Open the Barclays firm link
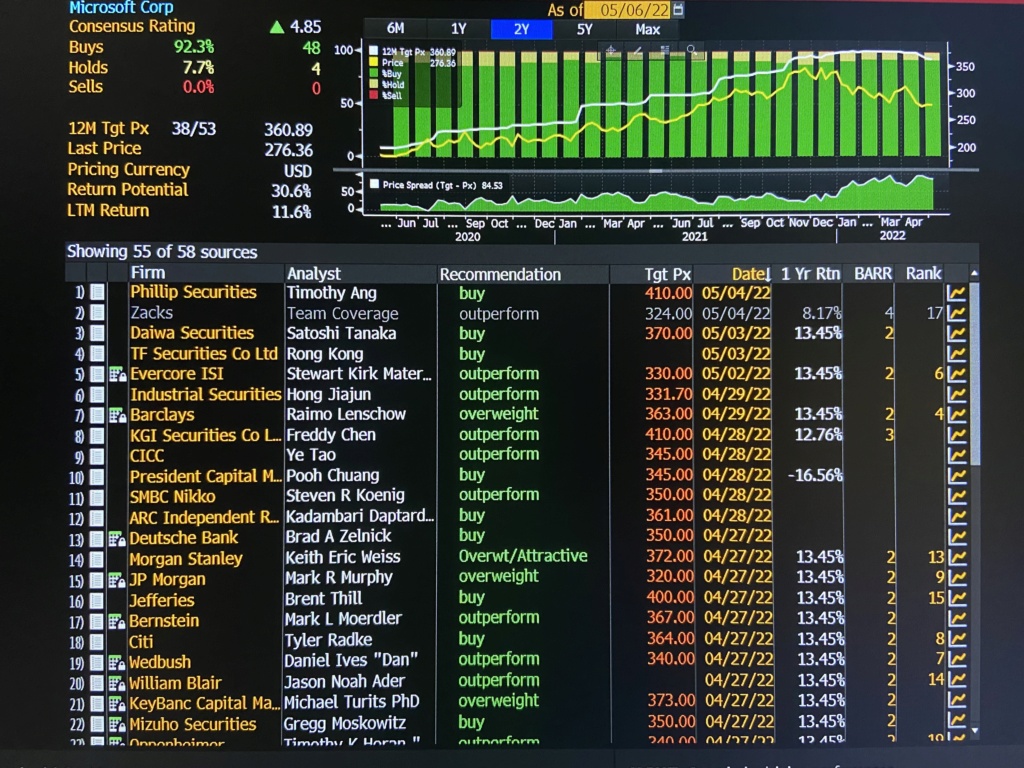This screenshot has width=1024, height=768. tap(162, 415)
